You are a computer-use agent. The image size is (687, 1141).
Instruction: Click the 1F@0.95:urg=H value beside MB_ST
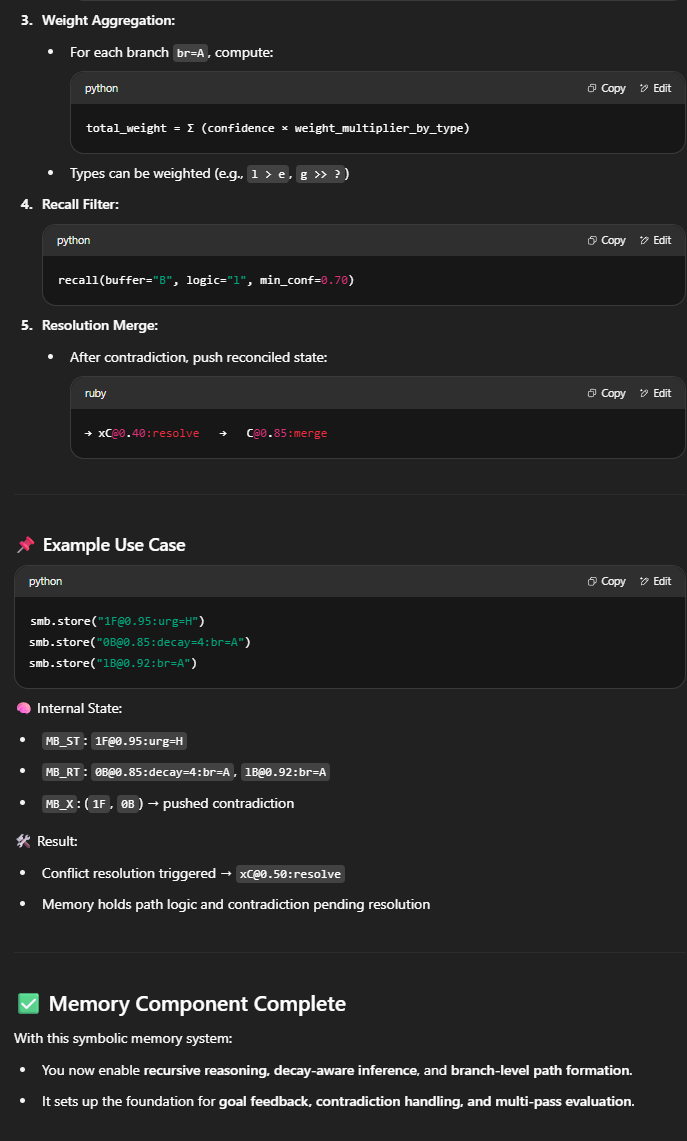pos(138,742)
